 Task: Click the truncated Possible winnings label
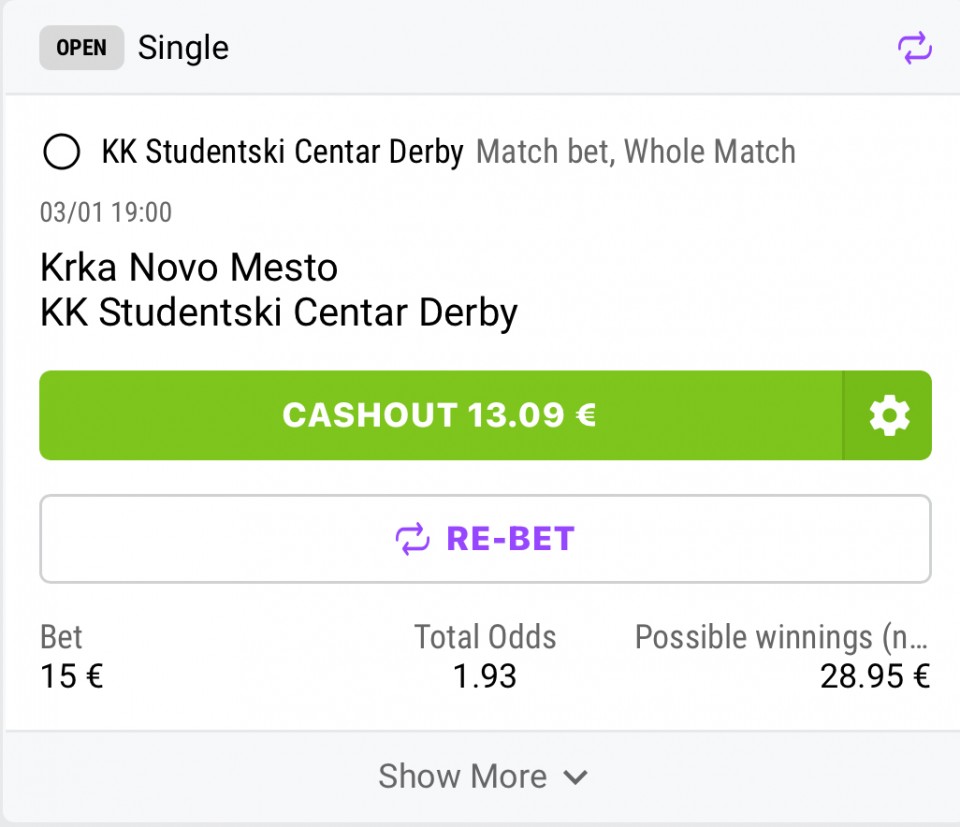[782, 637]
